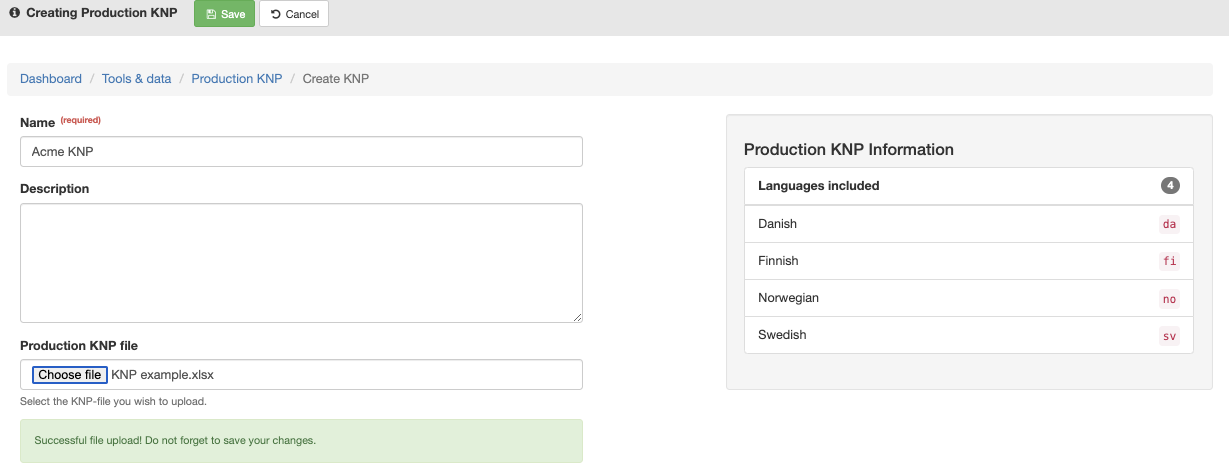Image resolution: width=1229 pixels, height=468 pixels.
Task: Click the info icon beside Creating Production KNP
Action: [x=14, y=14]
